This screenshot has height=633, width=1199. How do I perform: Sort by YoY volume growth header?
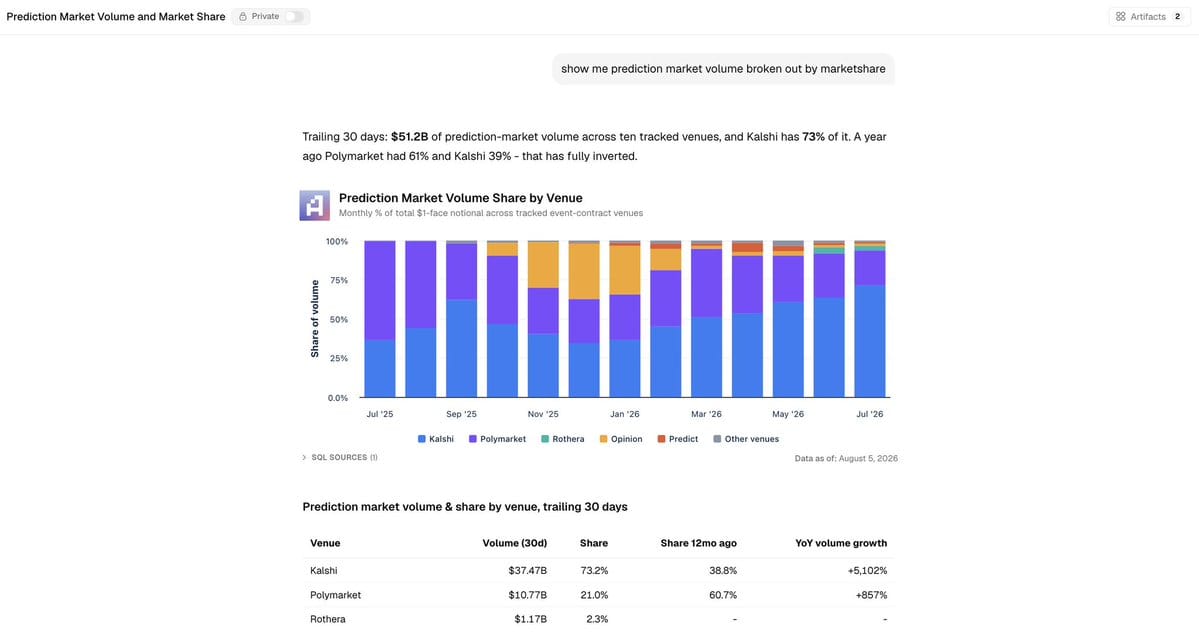(841, 543)
